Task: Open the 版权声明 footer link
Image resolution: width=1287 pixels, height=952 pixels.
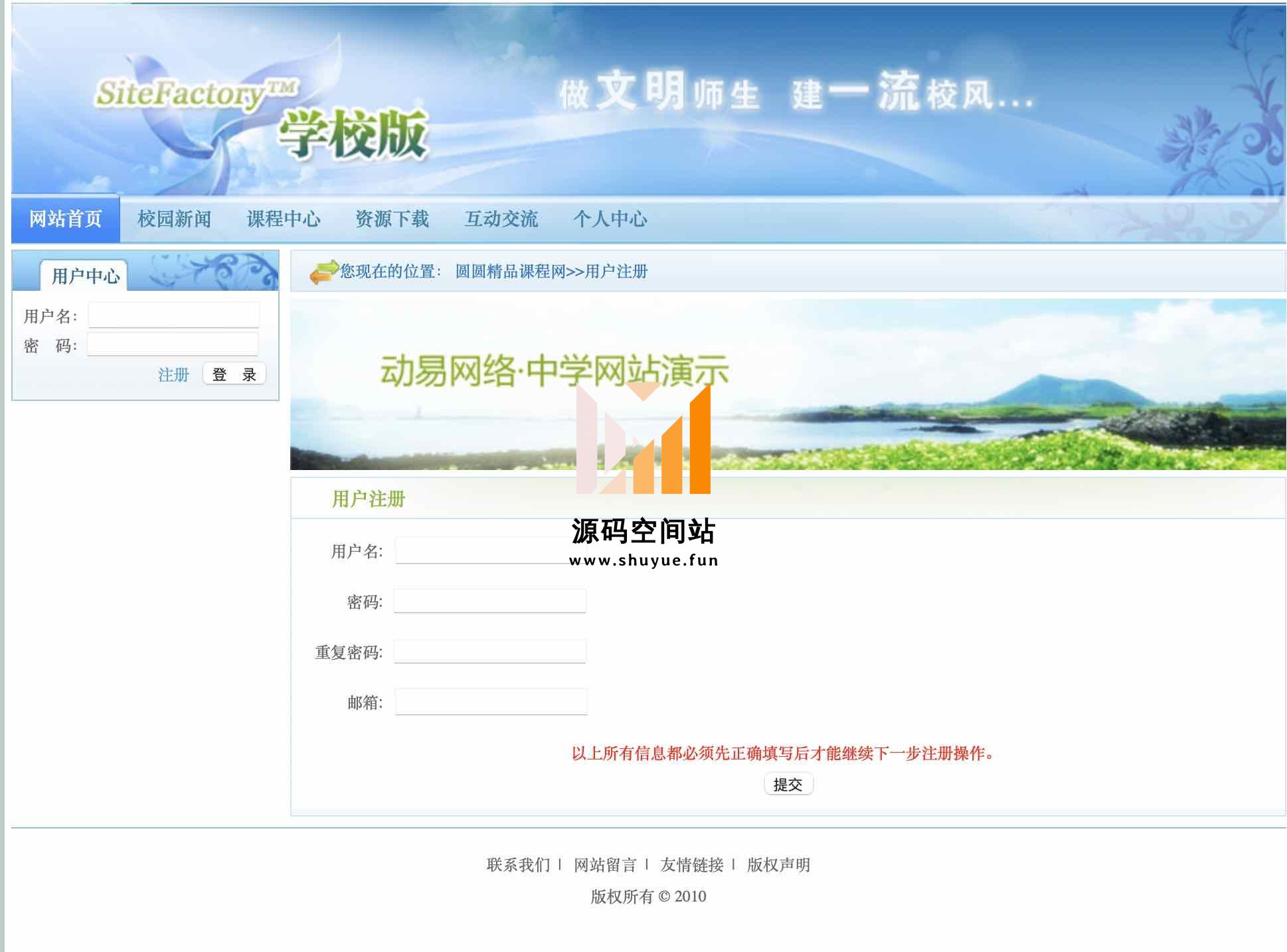Action: tap(778, 865)
